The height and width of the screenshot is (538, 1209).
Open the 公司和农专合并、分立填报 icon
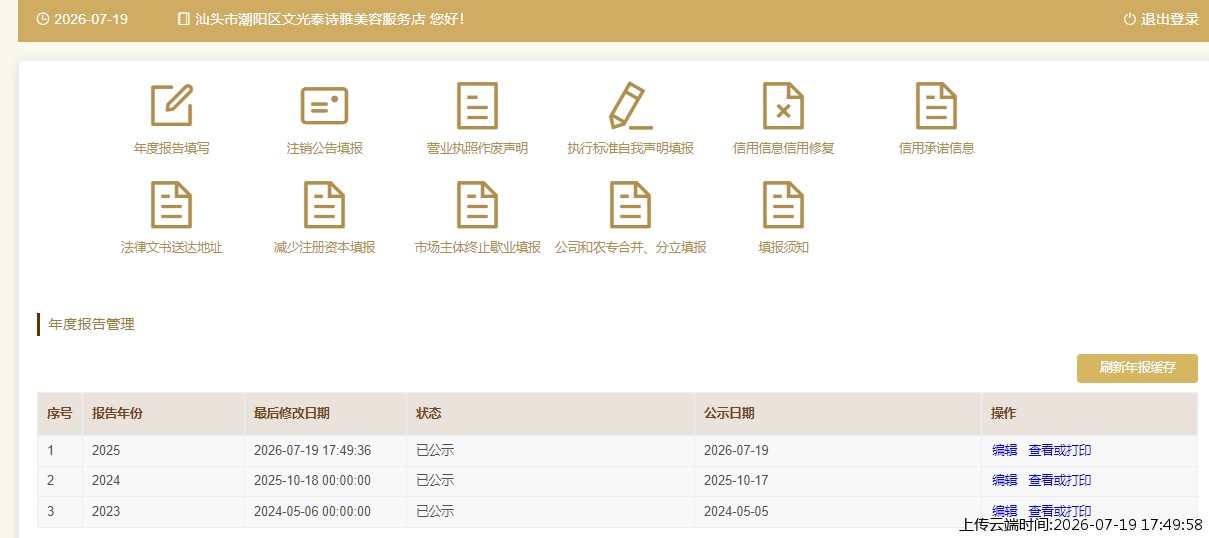(x=630, y=205)
